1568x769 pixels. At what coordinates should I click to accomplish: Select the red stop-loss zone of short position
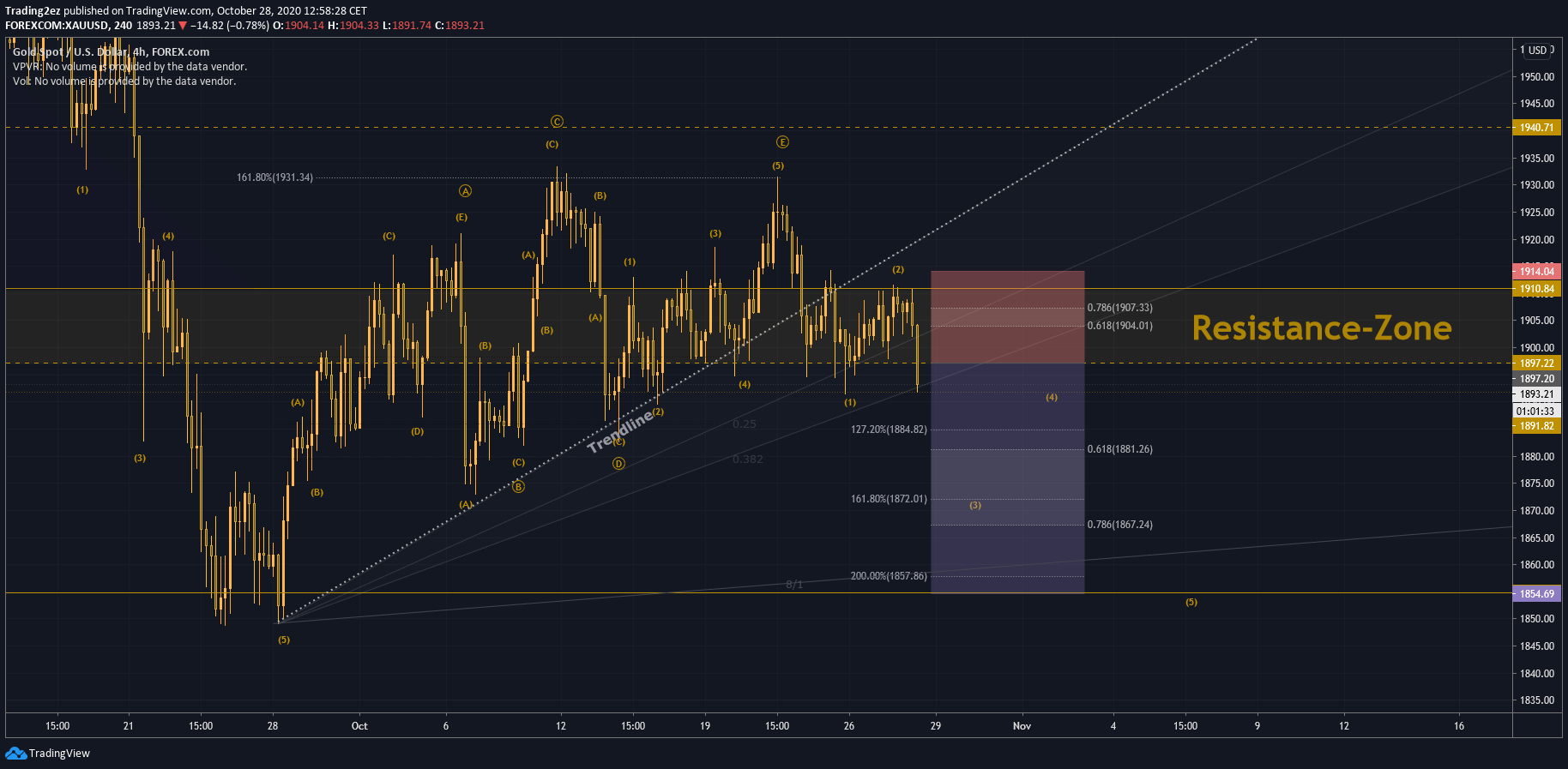point(1007,317)
